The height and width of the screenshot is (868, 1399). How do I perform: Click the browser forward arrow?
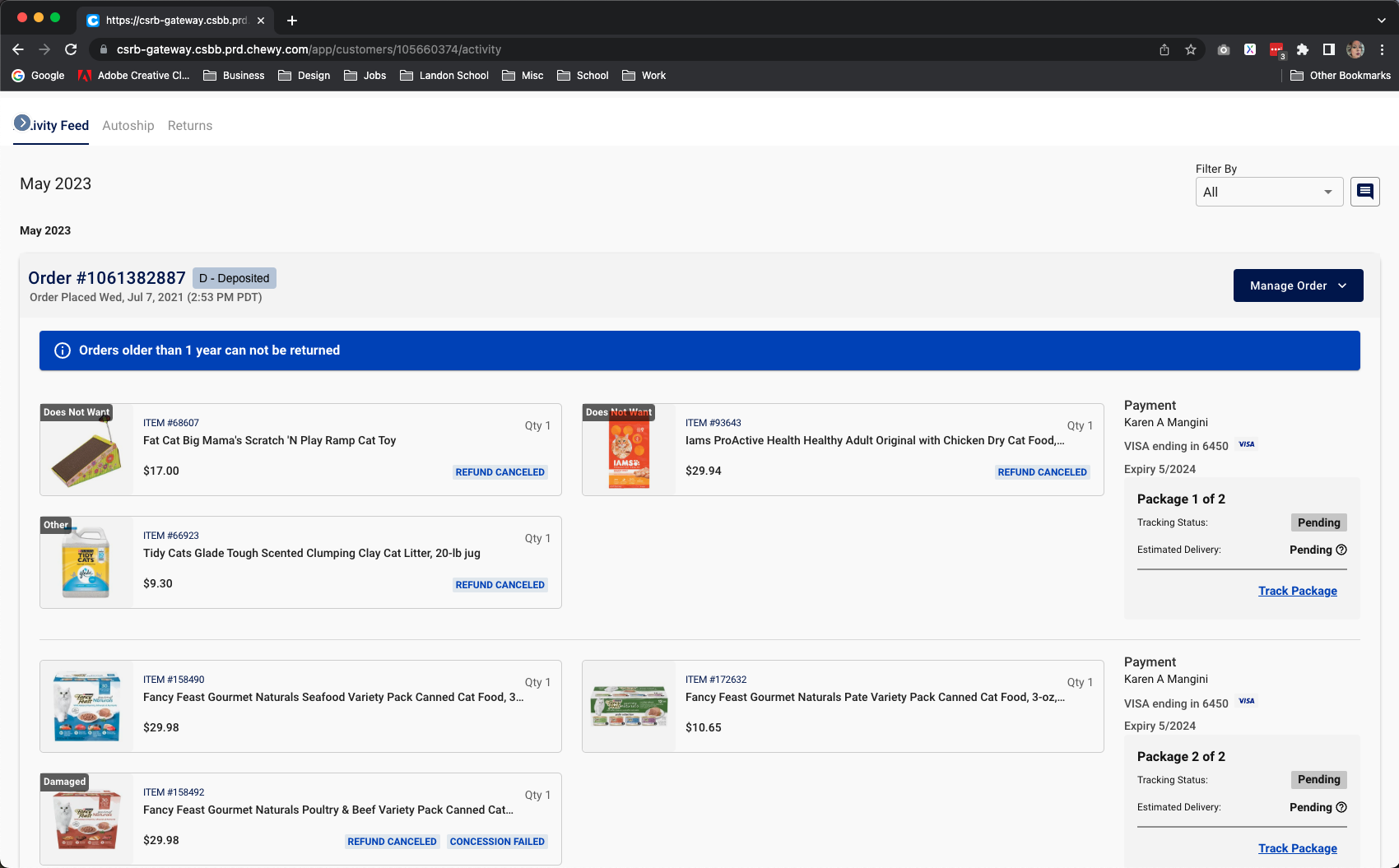click(44, 49)
